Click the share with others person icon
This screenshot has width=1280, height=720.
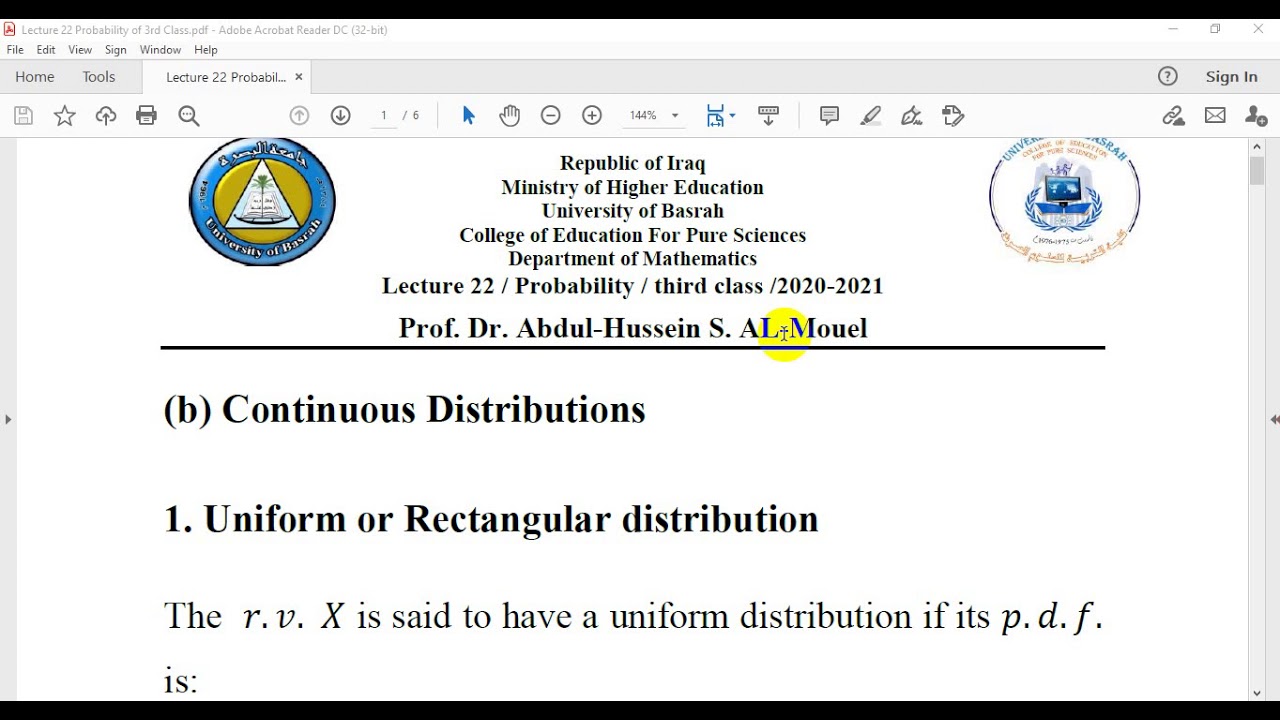1256,116
